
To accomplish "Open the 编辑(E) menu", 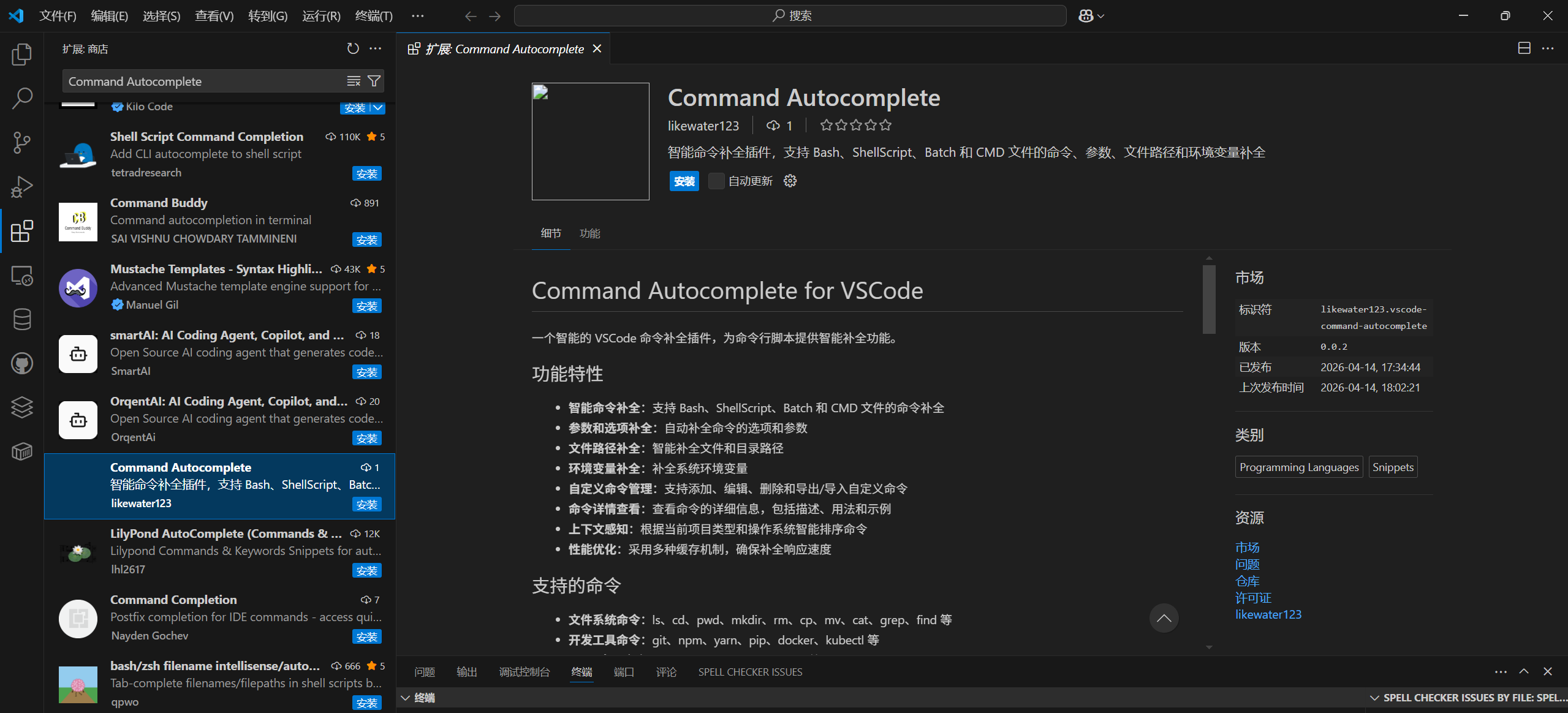I will [x=109, y=16].
